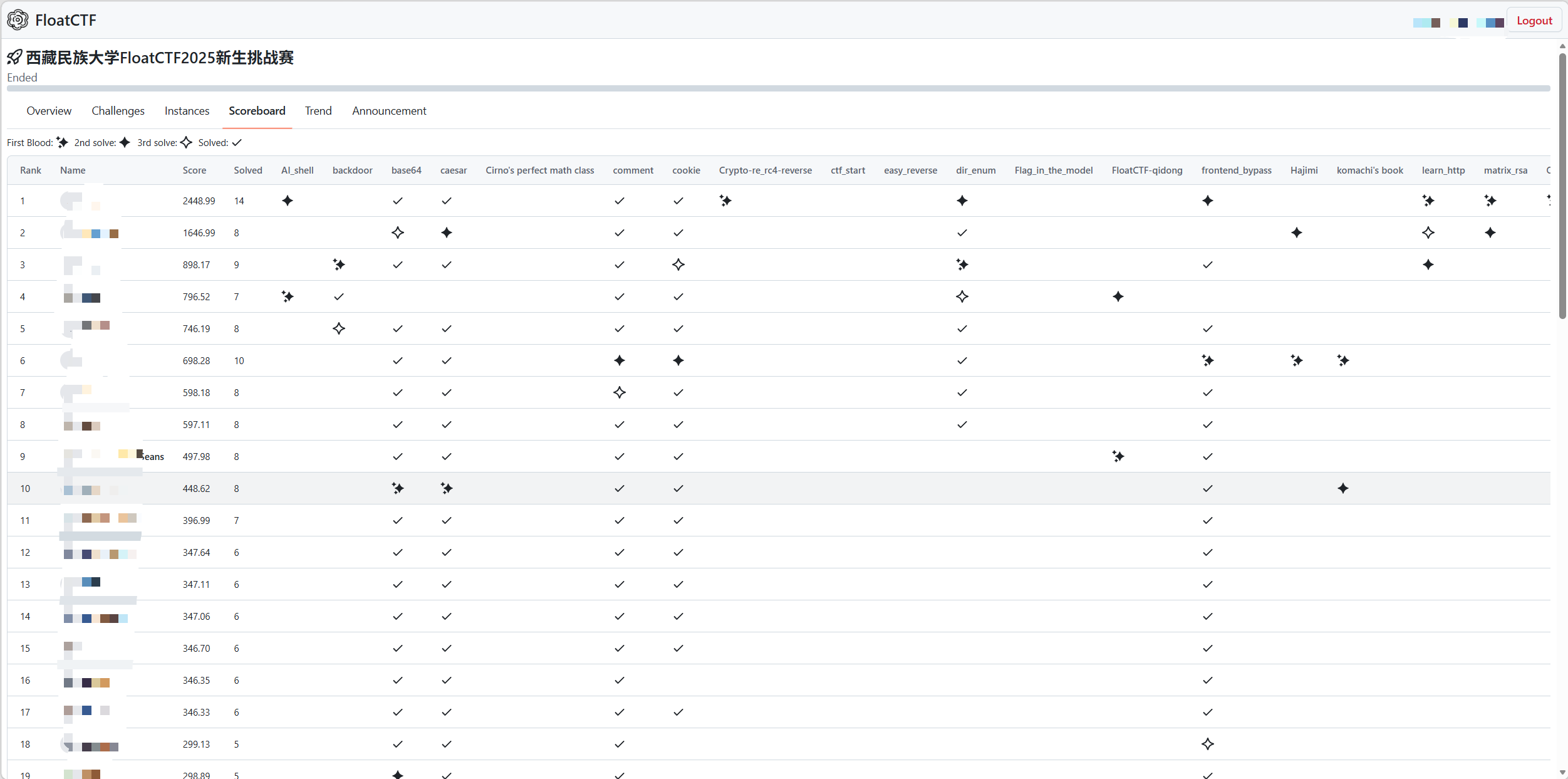Click rank 4 dir_enum third-solve star

pos(962,296)
